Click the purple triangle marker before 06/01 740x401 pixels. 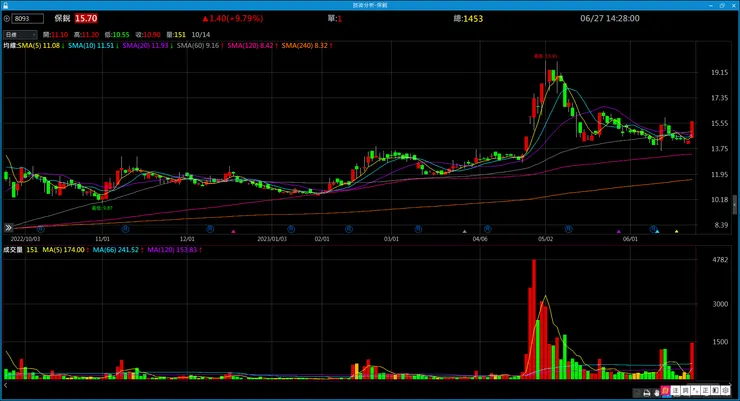point(619,231)
